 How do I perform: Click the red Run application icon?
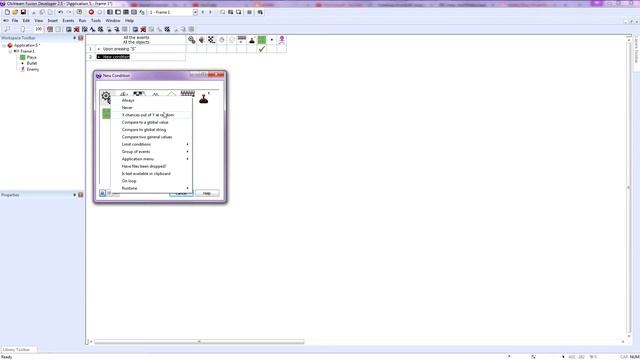coord(91,12)
